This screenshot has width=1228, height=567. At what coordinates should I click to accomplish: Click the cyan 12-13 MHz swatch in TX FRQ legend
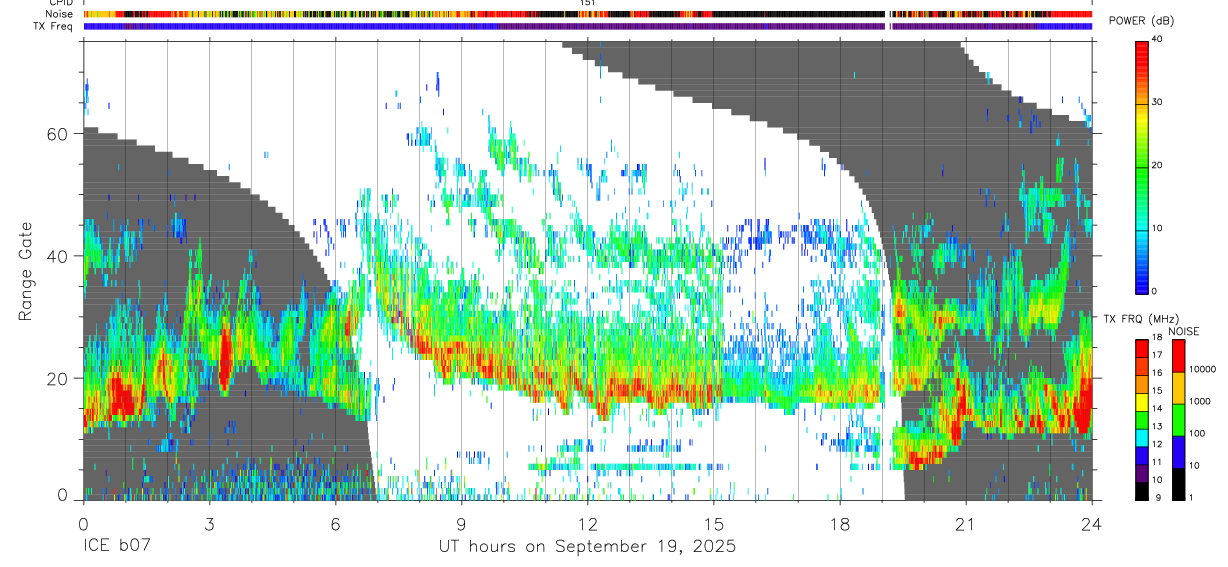click(x=1142, y=437)
